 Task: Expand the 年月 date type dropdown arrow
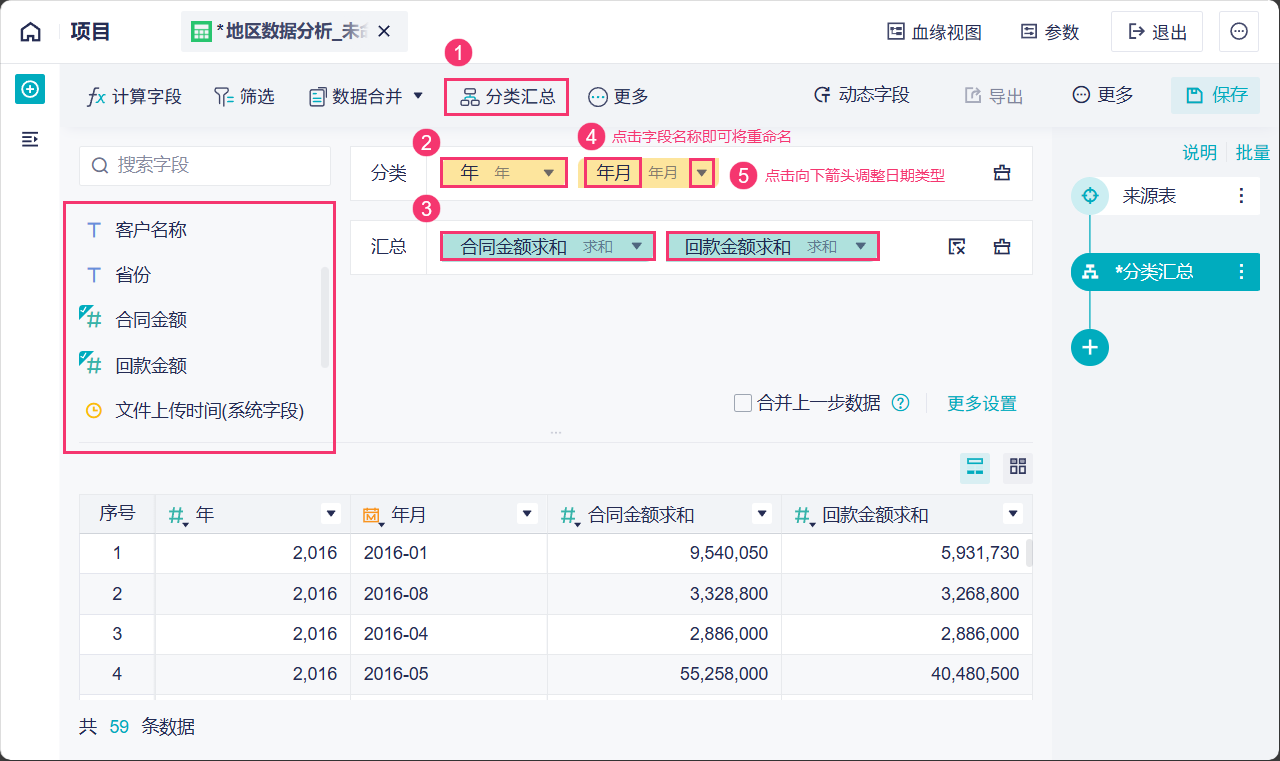703,173
